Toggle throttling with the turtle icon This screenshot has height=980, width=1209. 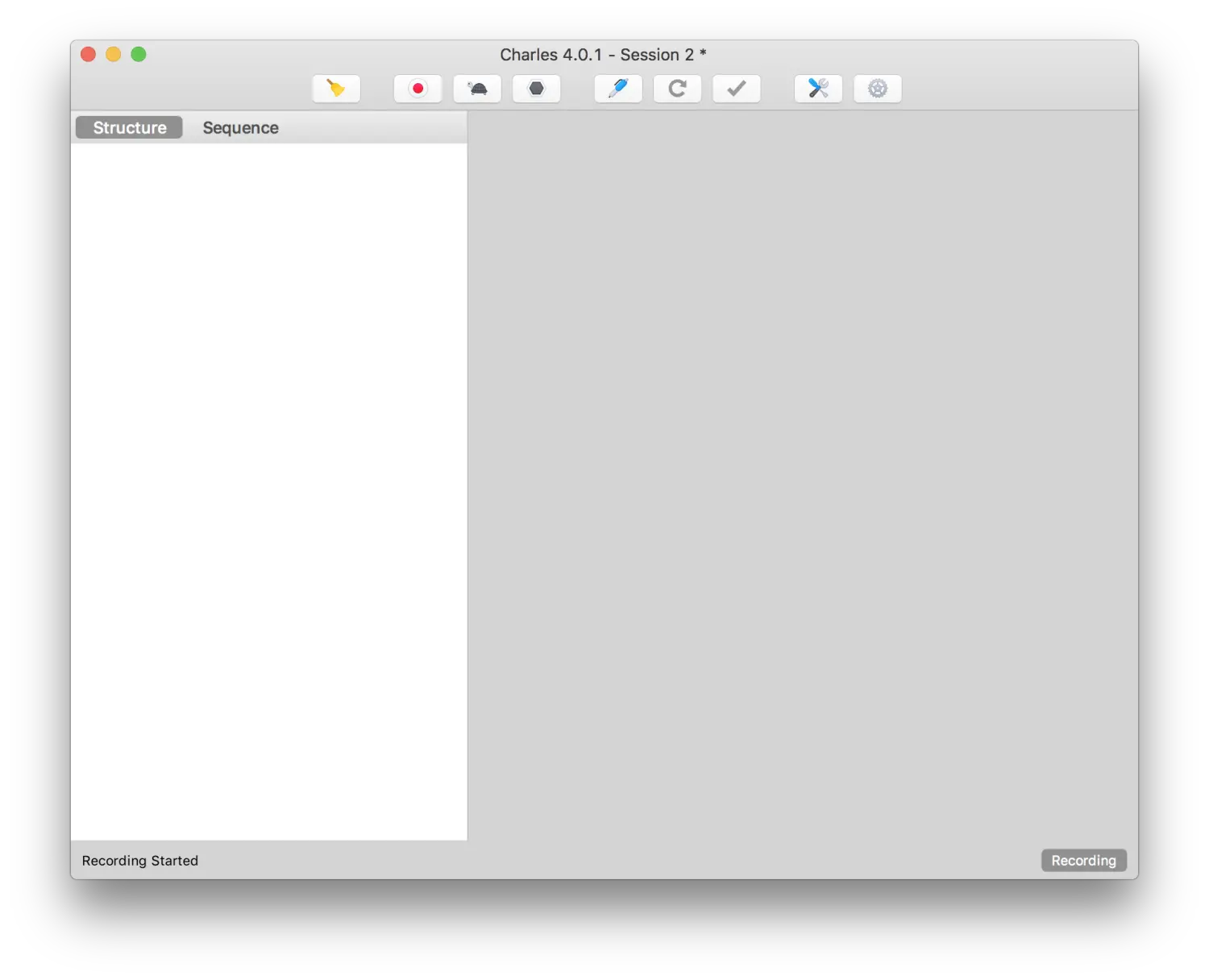click(477, 89)
